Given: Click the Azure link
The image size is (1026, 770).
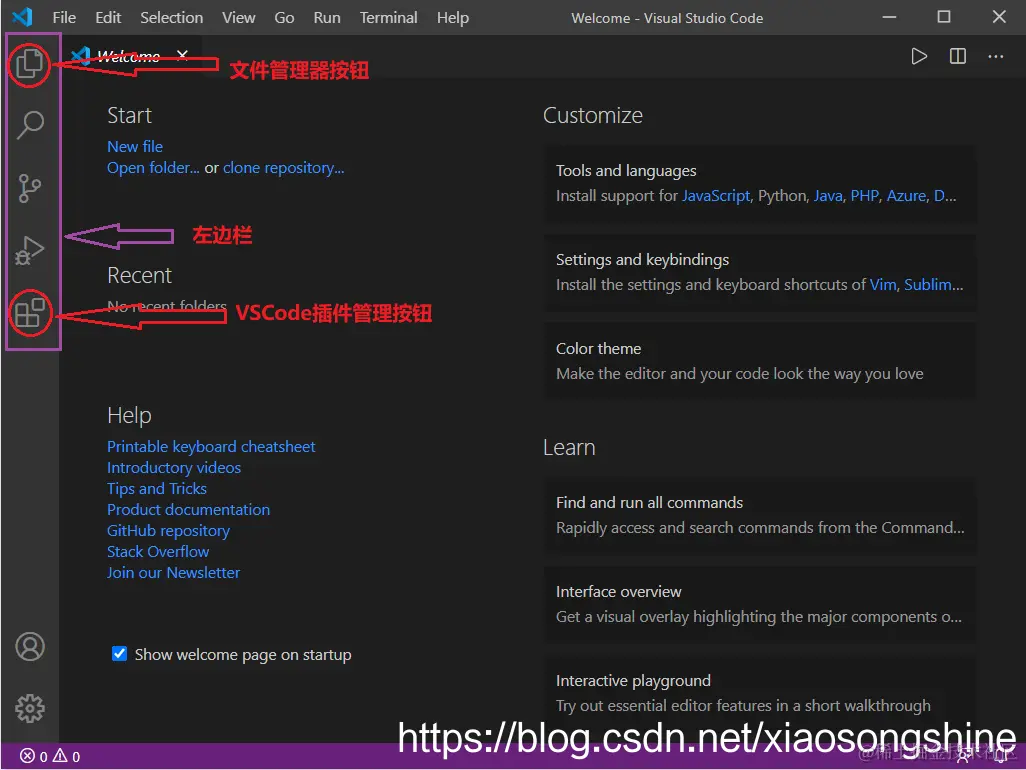Looking at the screenshot, I should coord(906,196).
